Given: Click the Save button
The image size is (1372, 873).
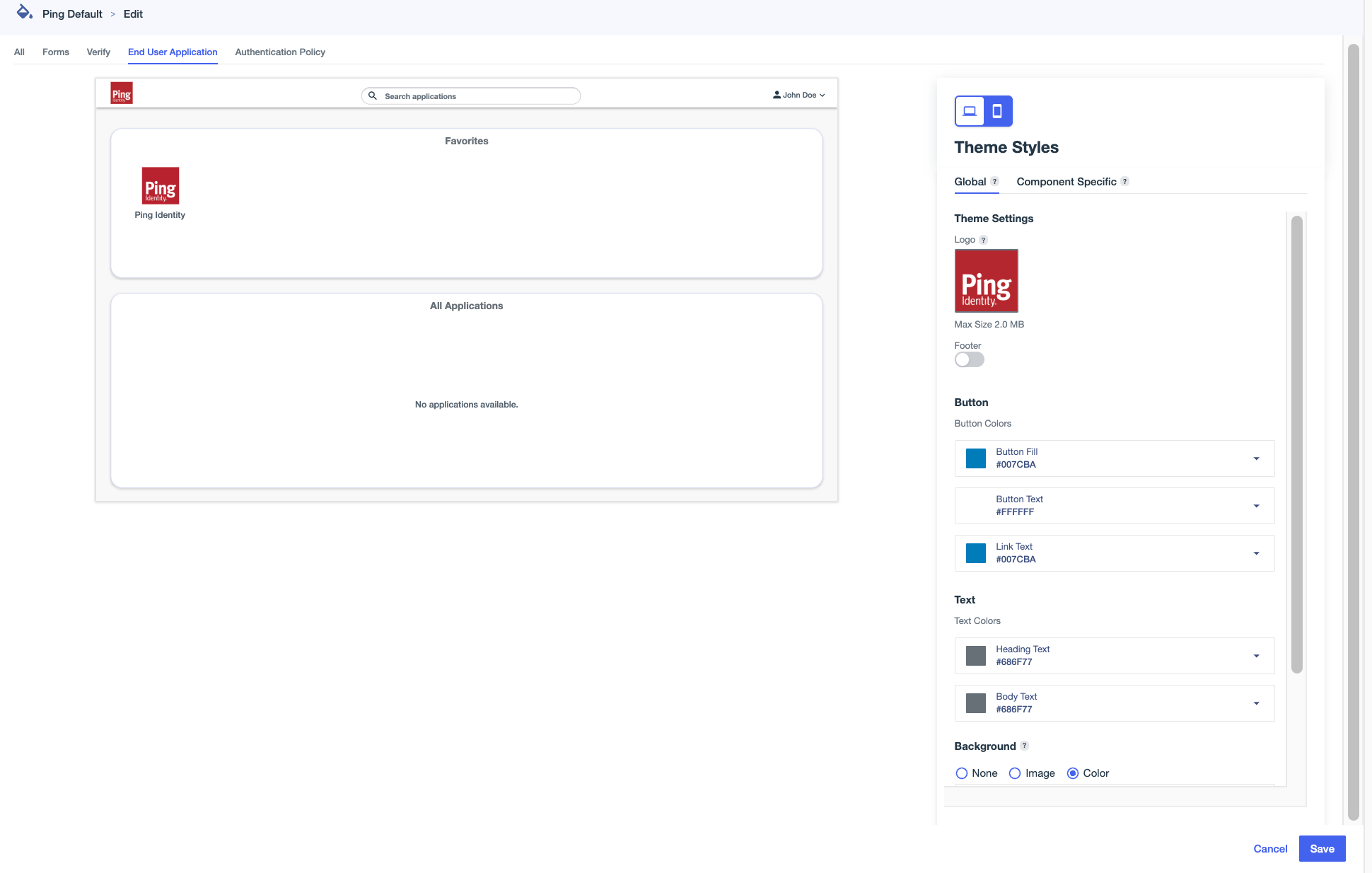Looking at the screenshot, I should pyautogui.click(x=1322, y=848).
